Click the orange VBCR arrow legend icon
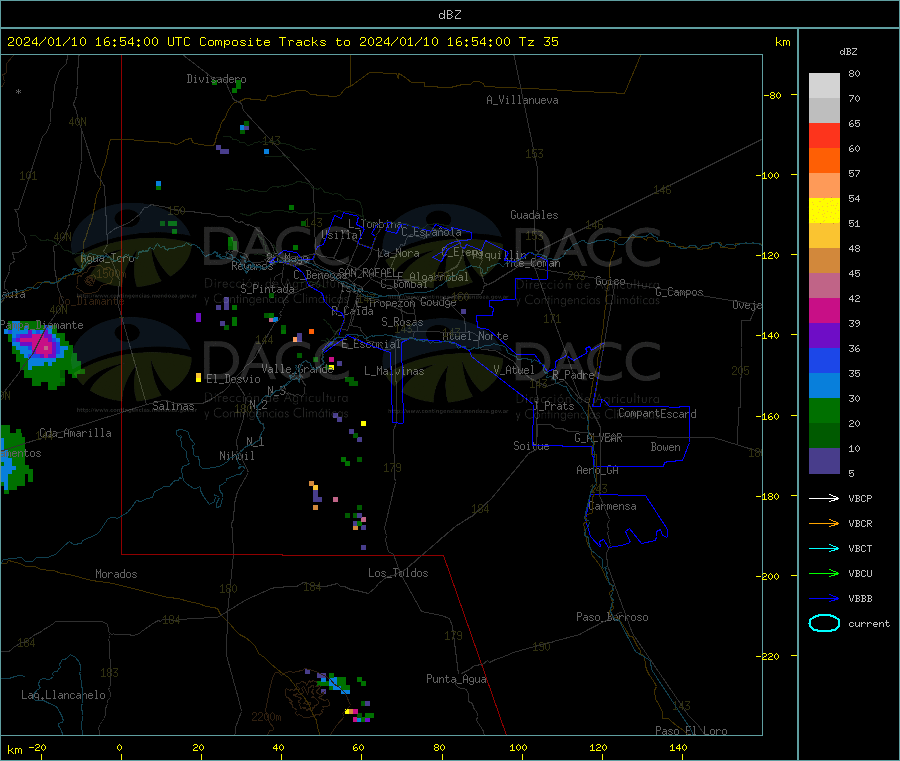Image resolution: width=900 pixels, height=761 pixels. [x=824, y=523]
